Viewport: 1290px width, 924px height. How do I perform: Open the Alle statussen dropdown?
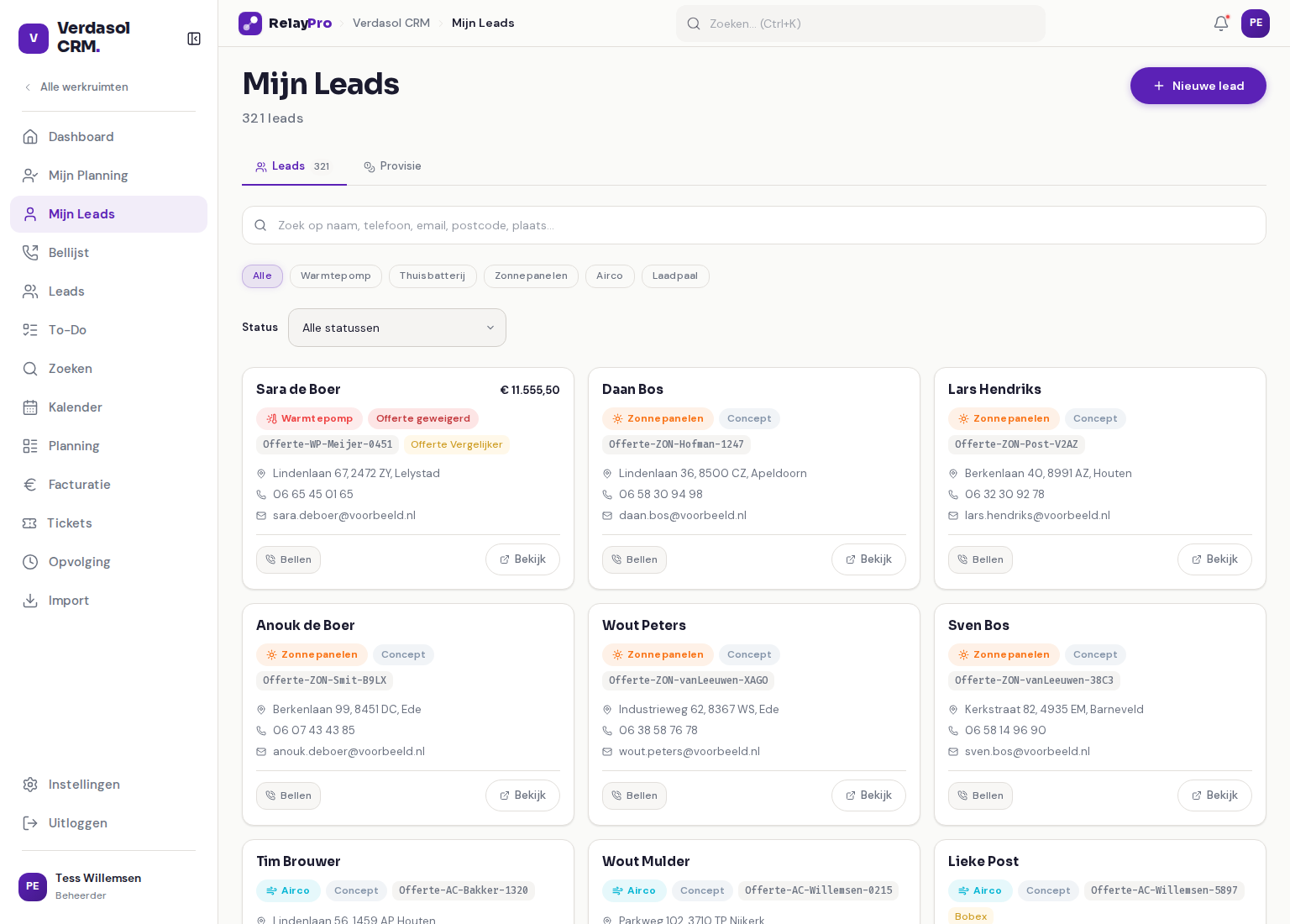(x=397, y=328)
